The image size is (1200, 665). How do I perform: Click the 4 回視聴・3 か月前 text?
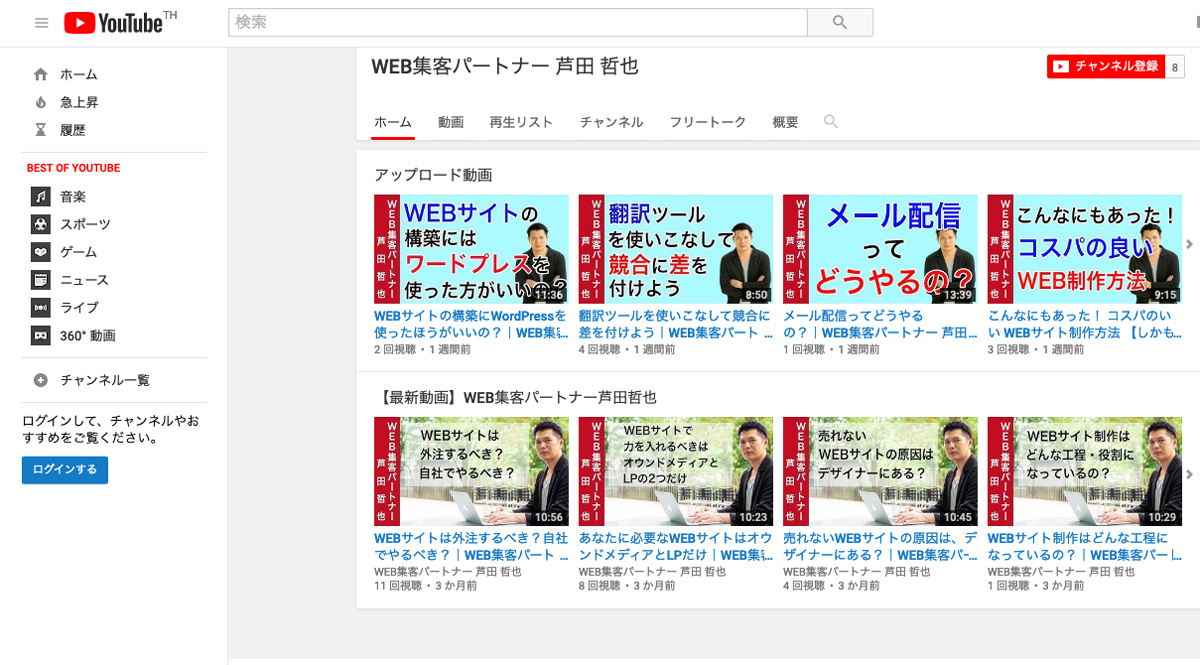pos(831,586)
